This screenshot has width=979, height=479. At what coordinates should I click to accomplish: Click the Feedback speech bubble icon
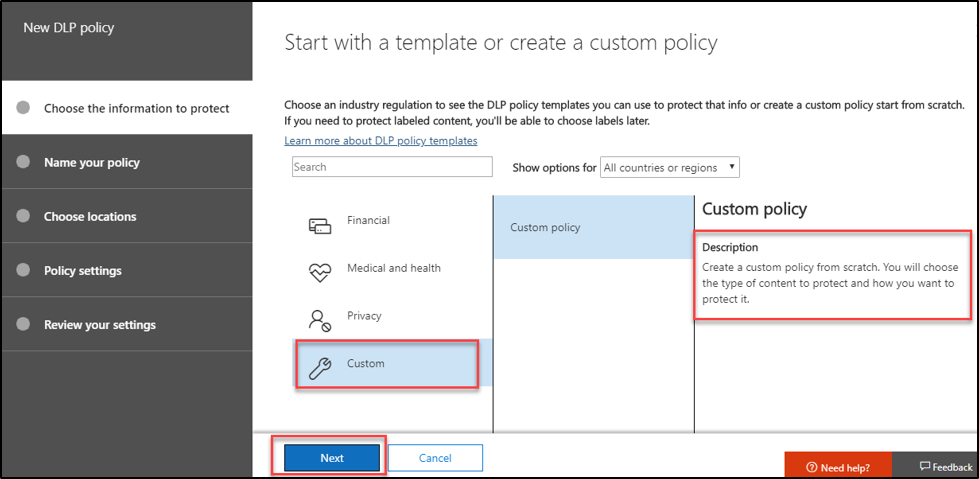point(925,466)
